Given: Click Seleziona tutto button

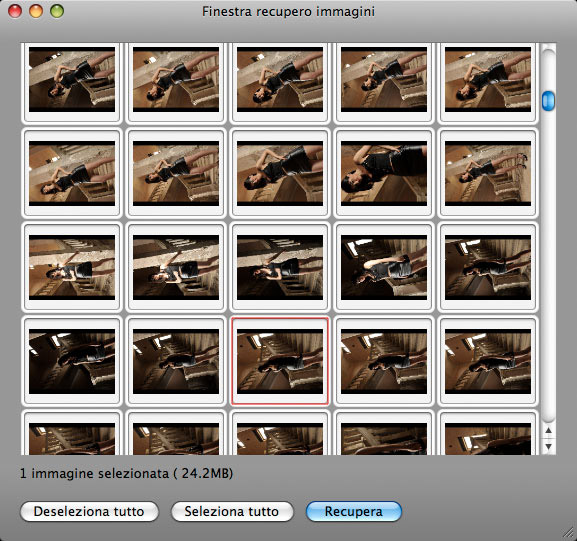Looking at the screenshot, I should [232, 511].
